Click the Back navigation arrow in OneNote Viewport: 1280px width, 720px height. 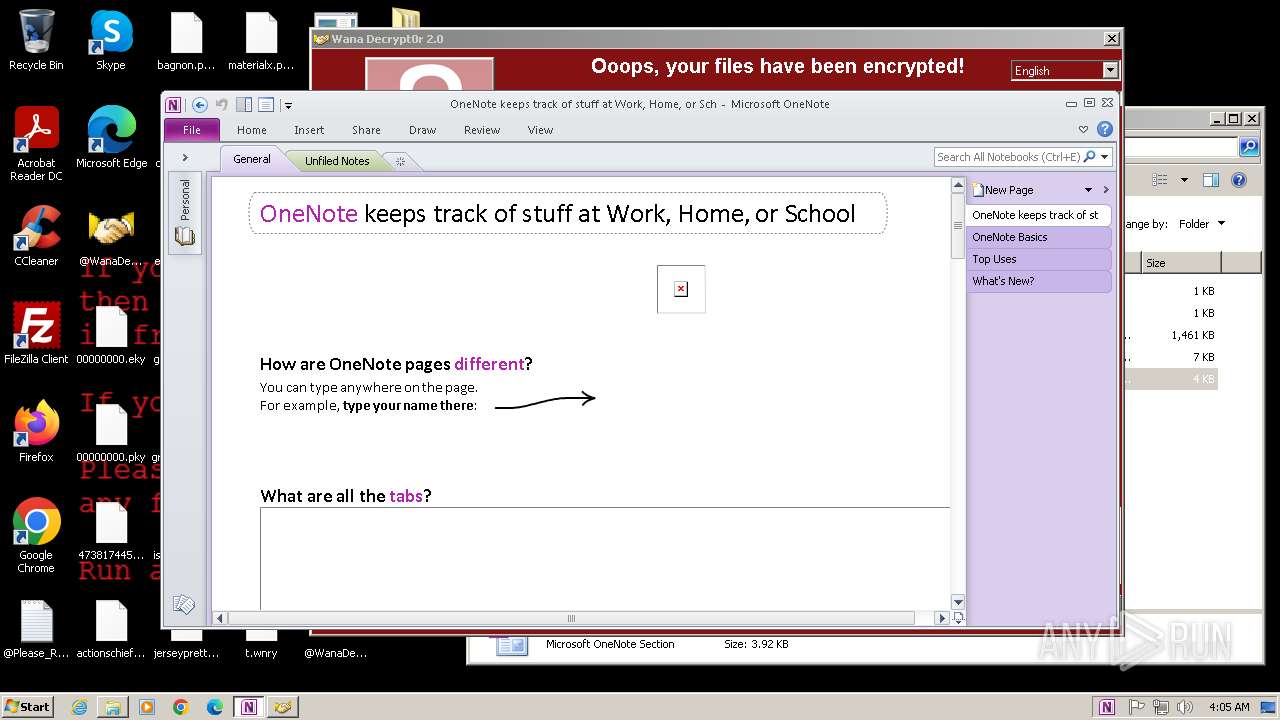pos(200,104)
